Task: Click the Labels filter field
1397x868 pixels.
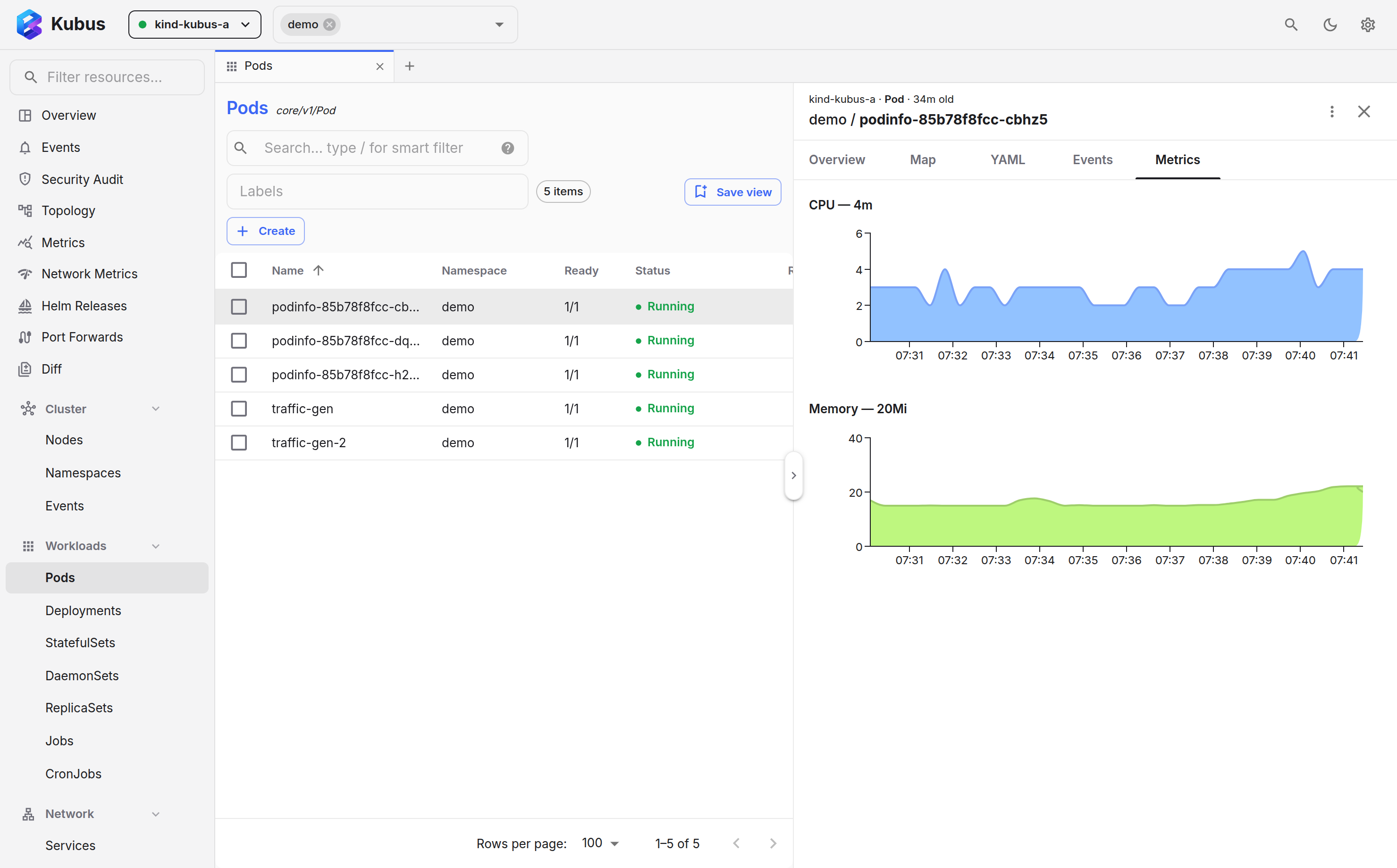Action: [x=377, y=192]
